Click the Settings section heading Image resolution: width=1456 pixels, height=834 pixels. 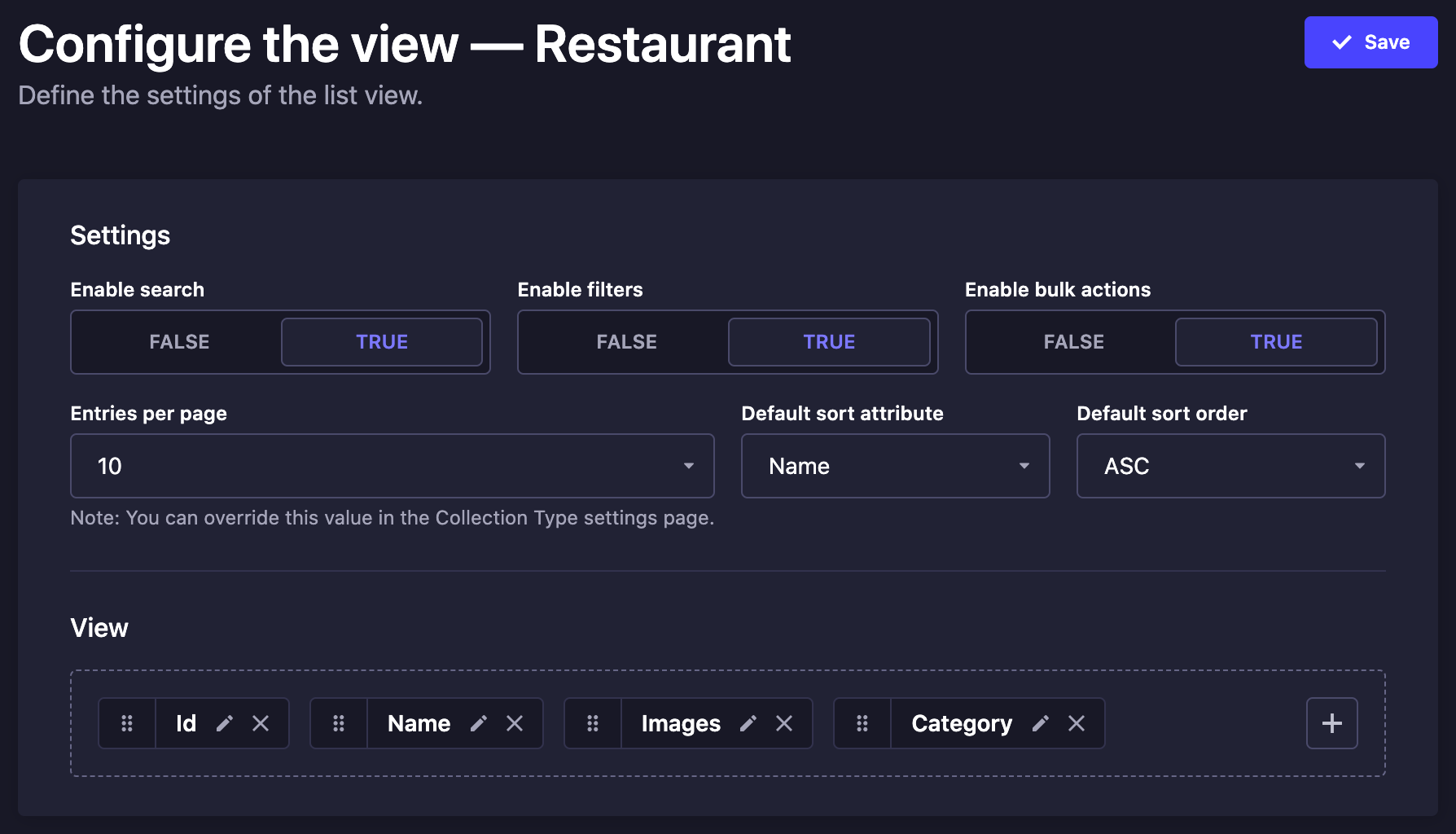tap(121, 236)
